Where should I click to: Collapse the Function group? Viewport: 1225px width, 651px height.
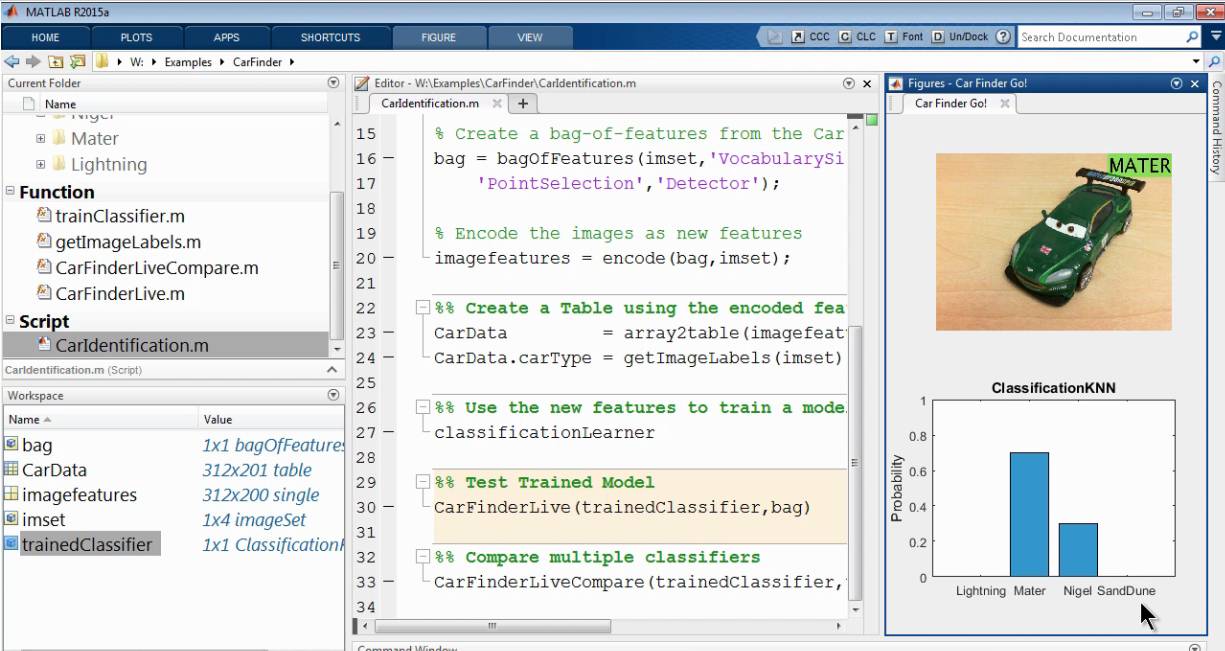pyautogui.click(x=10, y=192)
